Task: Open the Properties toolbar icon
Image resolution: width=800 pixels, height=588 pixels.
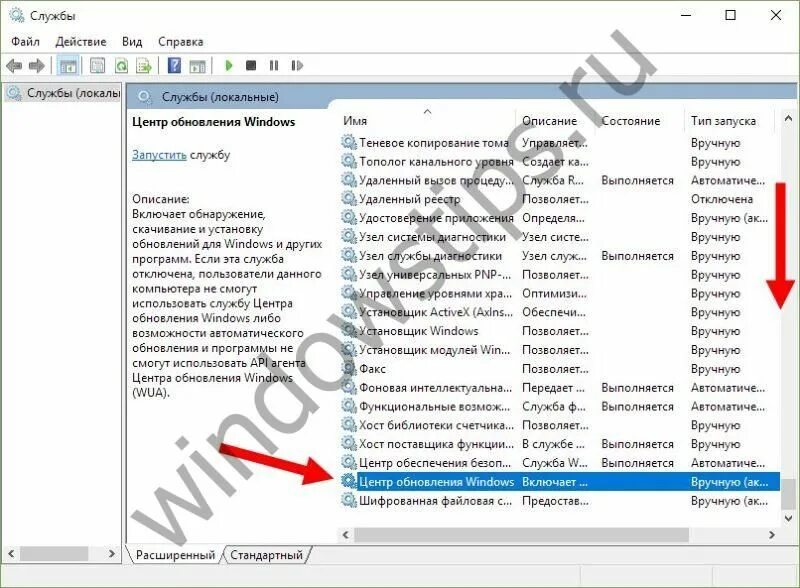Action: (x=97, y=66)
